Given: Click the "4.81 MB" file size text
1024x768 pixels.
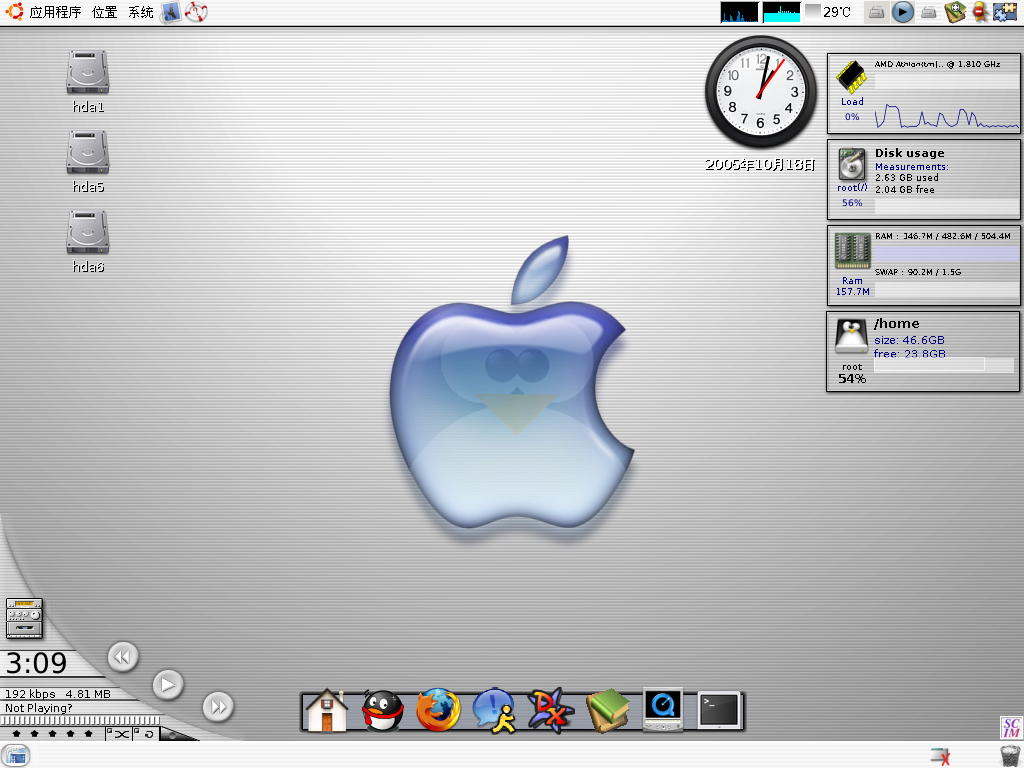Looking at the screenshot, I should click(x=88, y=694).
